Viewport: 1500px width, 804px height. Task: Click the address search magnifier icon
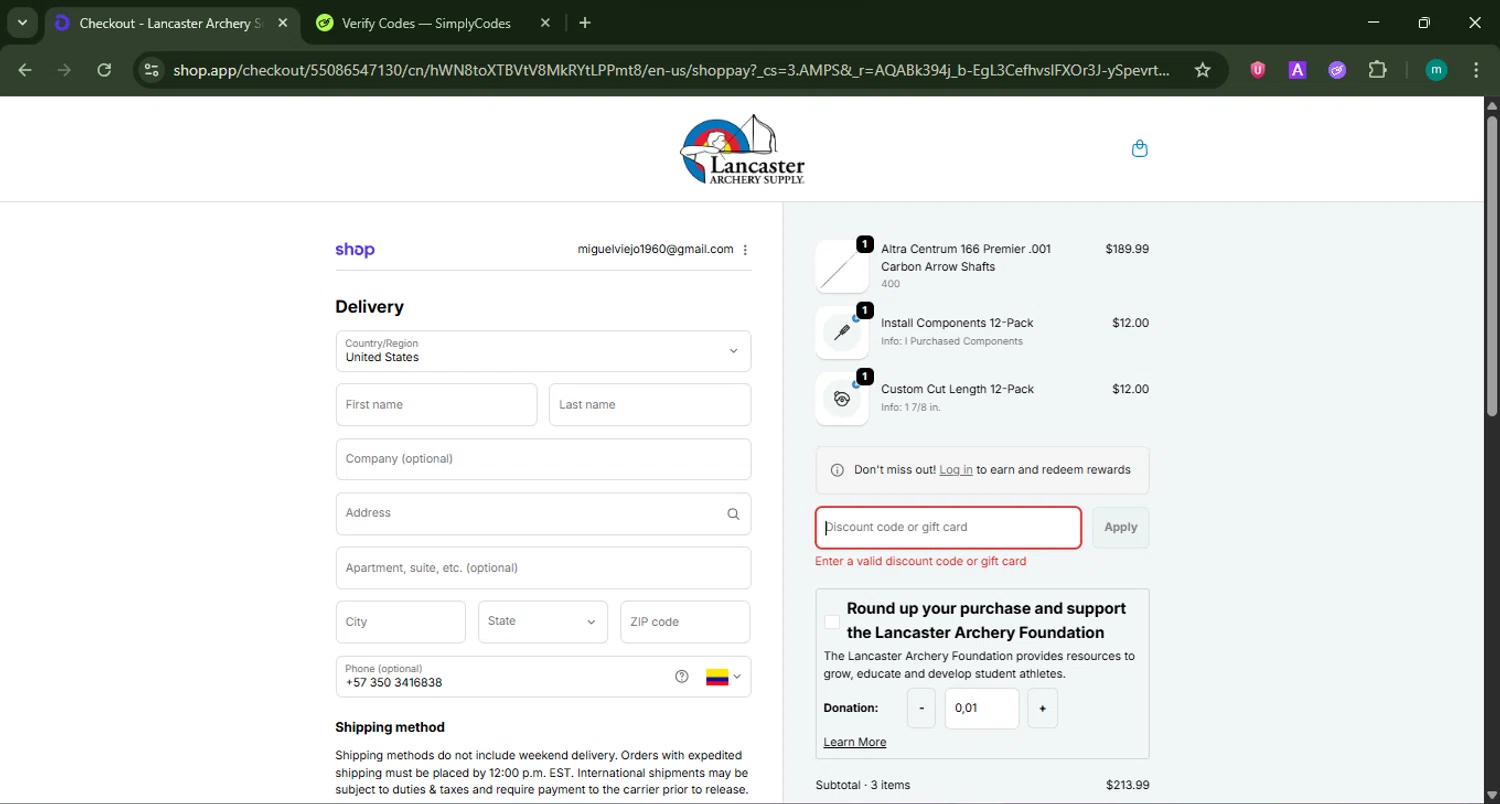click(x=733, y=514)
